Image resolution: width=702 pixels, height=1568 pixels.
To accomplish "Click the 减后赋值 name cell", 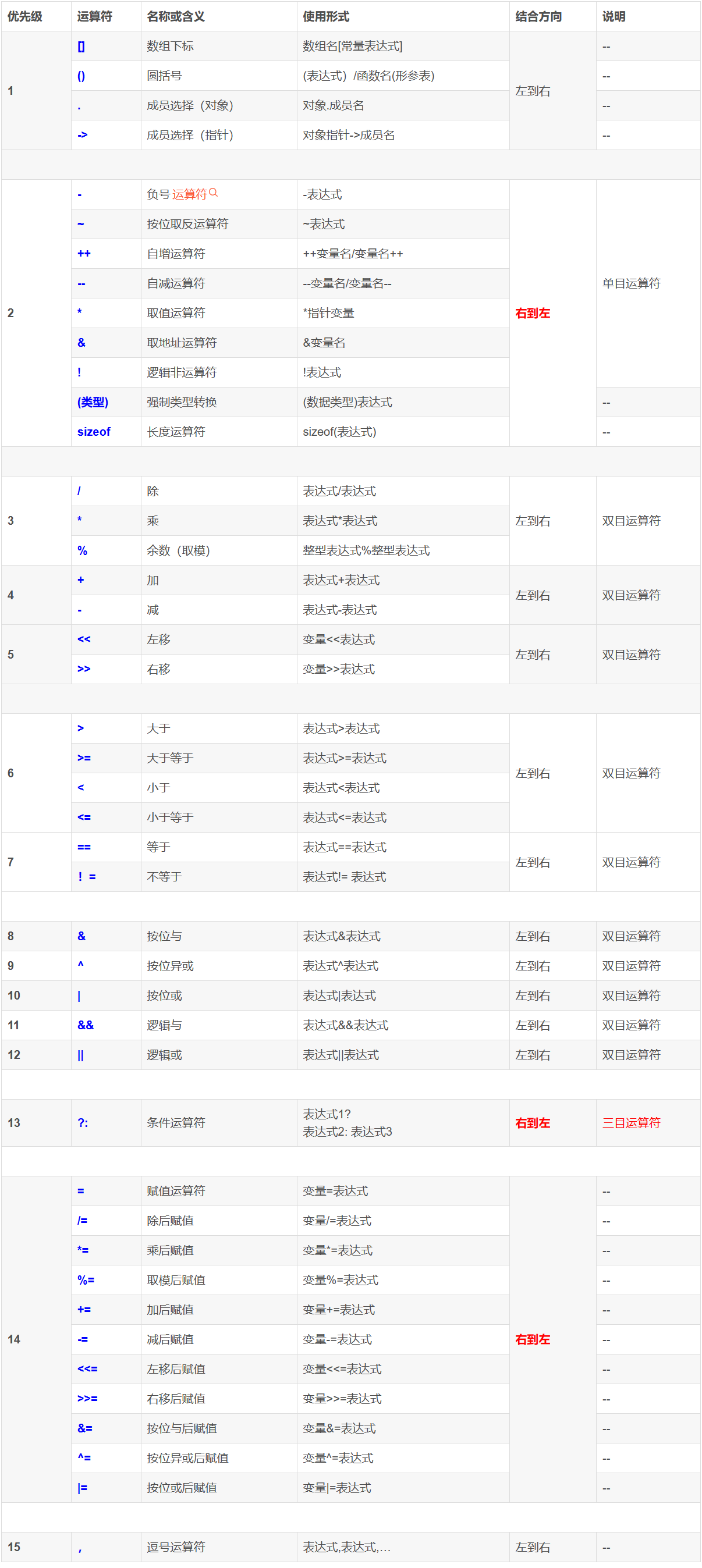I will pyautogui.click(x=219, y=1339).
